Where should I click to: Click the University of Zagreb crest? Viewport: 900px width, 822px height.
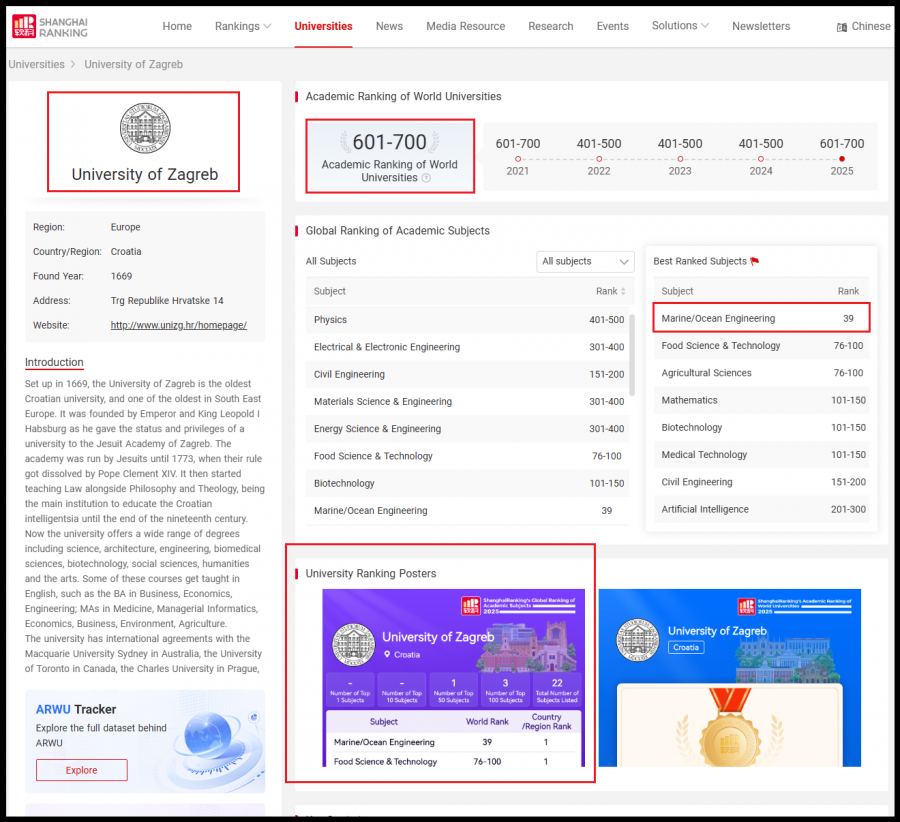click(x=145, y=128)
